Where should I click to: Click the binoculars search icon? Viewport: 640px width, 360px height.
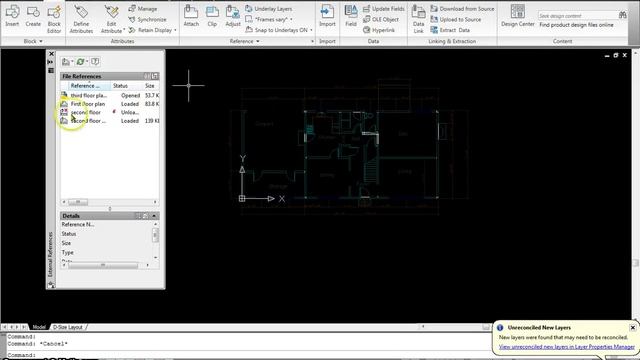(622, 15)
